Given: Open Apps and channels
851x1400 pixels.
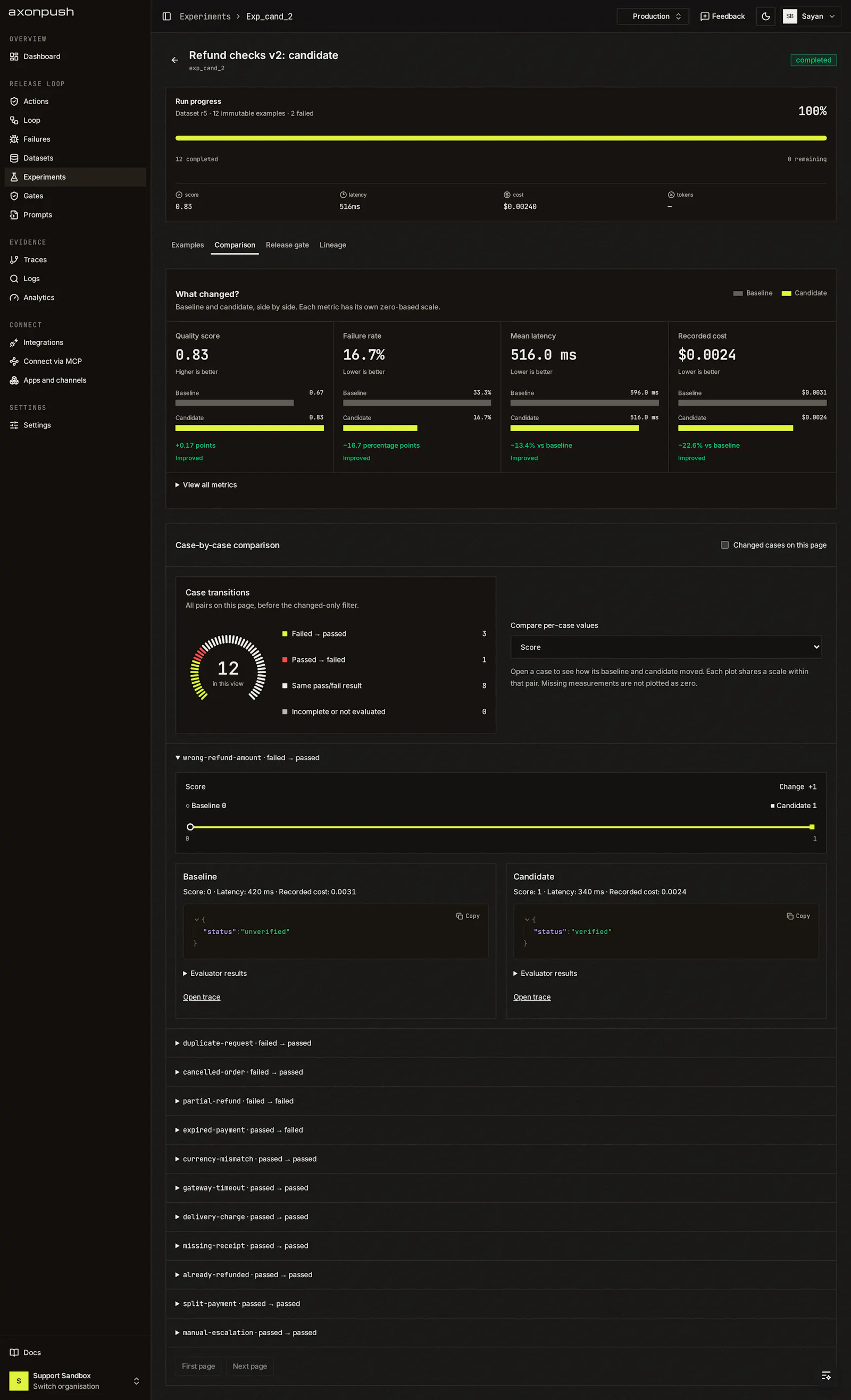Looking at the screenshot, I should [x=75, y=380].
